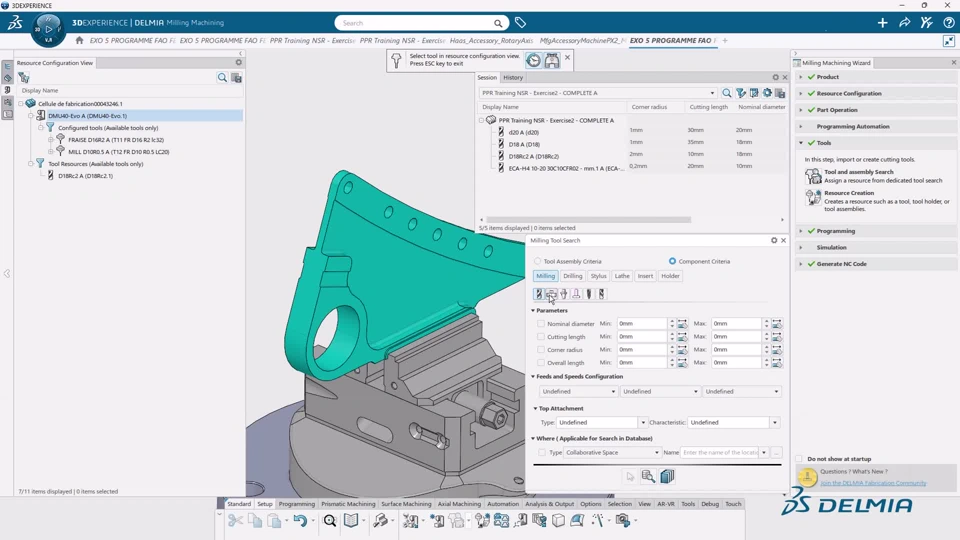
Task: Run search in Milling Tool Search dialog
Action: pyautogui.click(x=648, y=477)
